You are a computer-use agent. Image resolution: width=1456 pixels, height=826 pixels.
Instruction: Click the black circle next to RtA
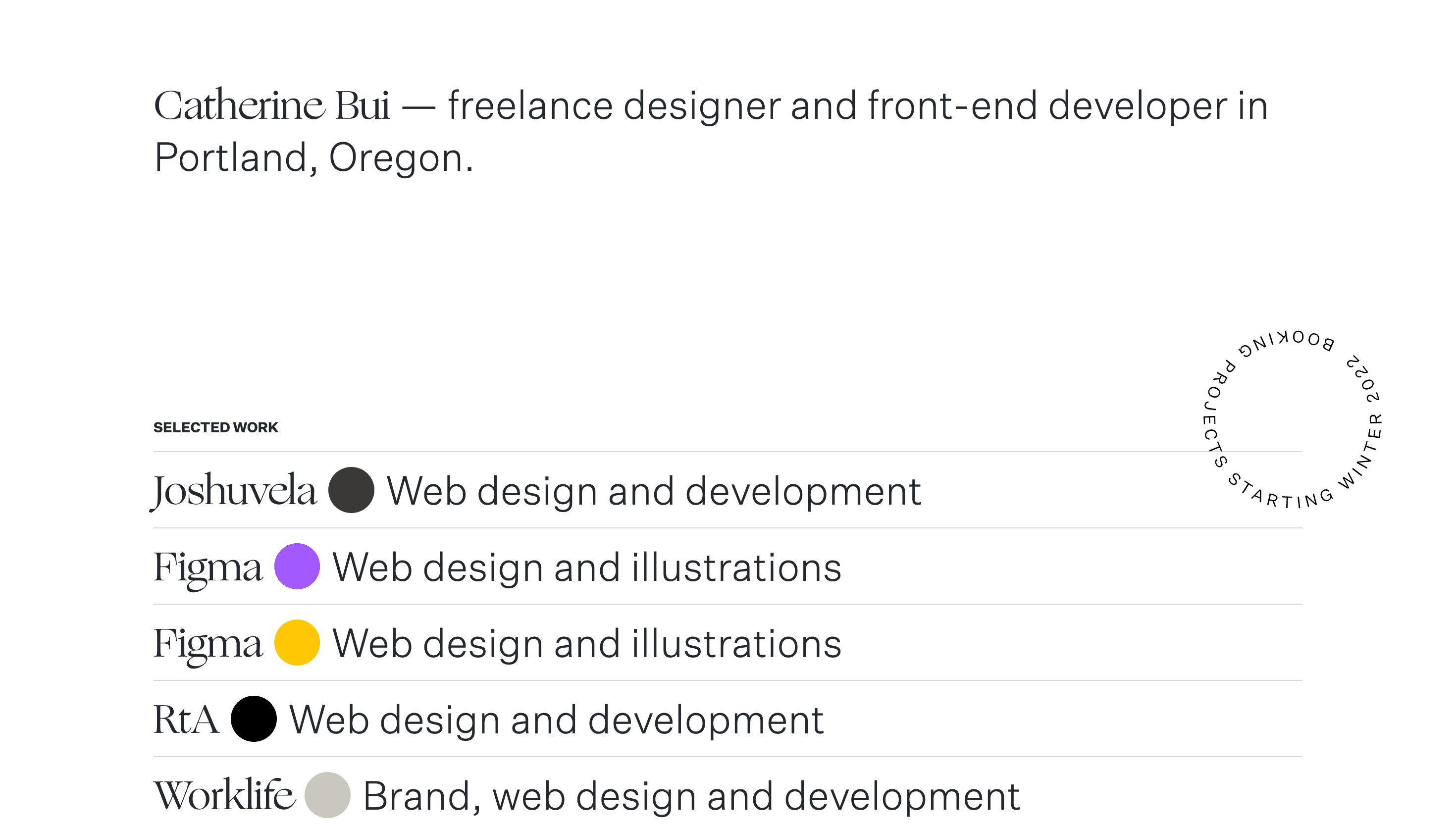click(x=254, y=720)
